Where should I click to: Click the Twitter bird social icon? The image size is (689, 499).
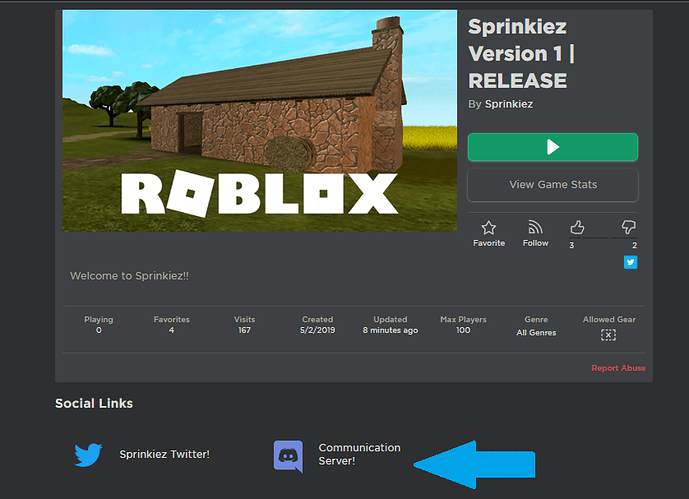[88, 455]
